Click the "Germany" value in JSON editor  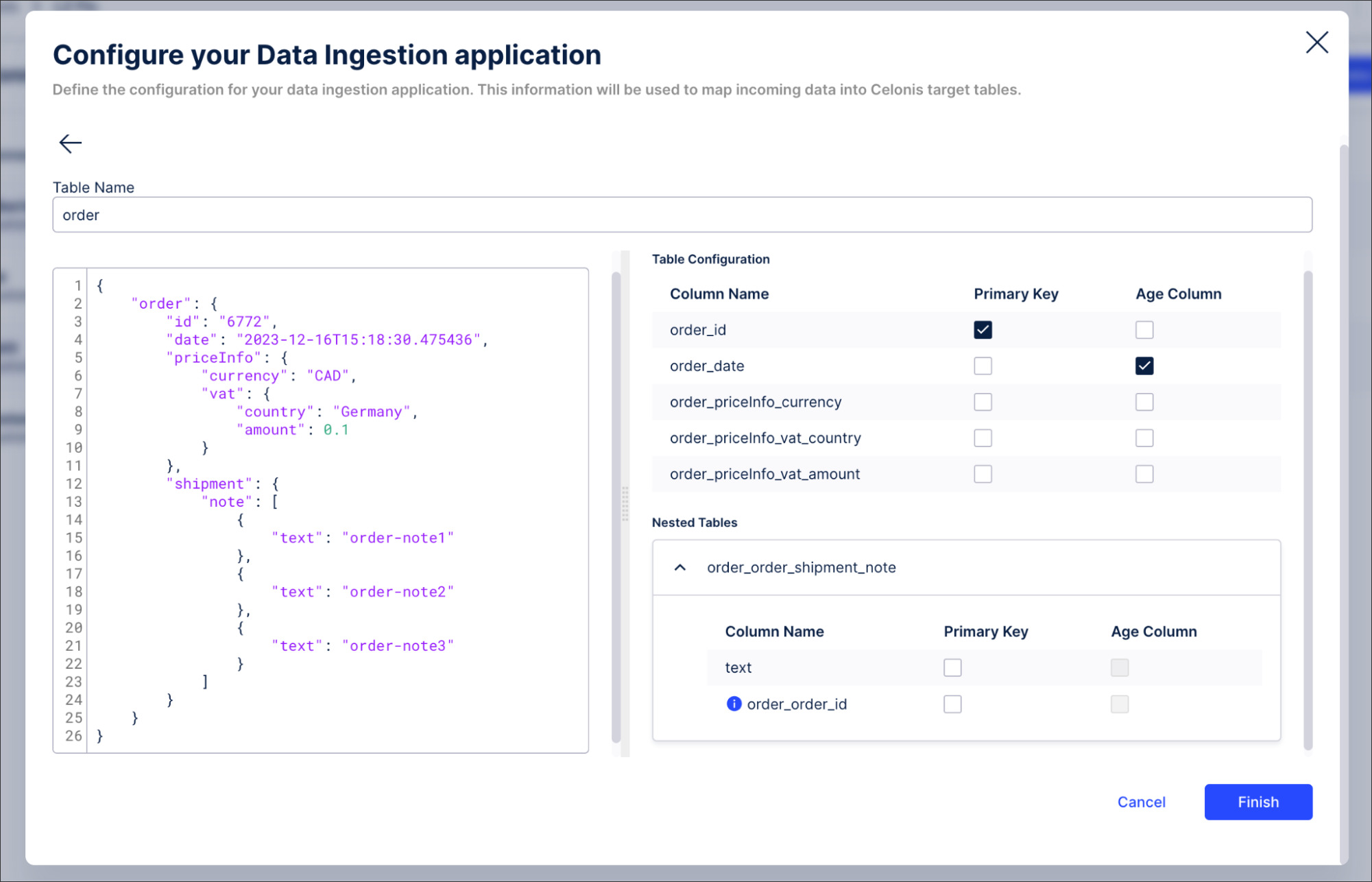coord(372,412)
